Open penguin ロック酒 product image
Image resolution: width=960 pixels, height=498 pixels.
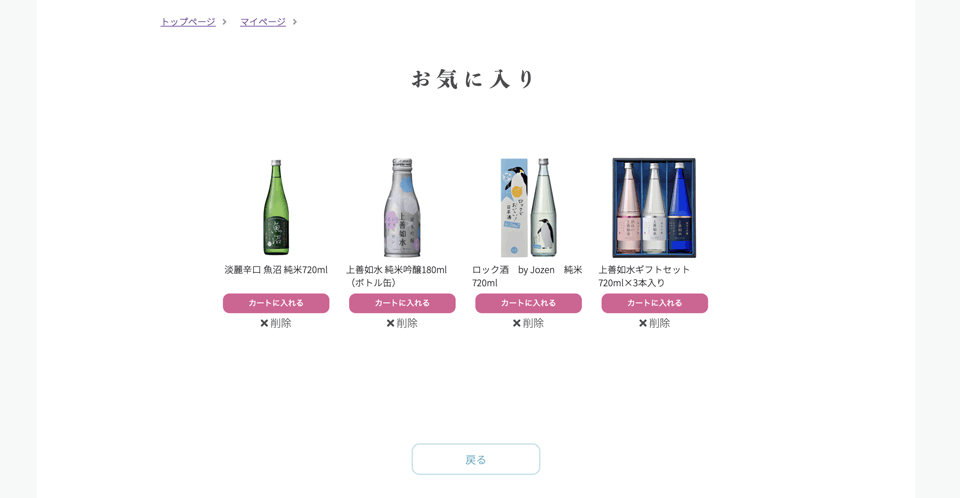[x=528, y=208]
